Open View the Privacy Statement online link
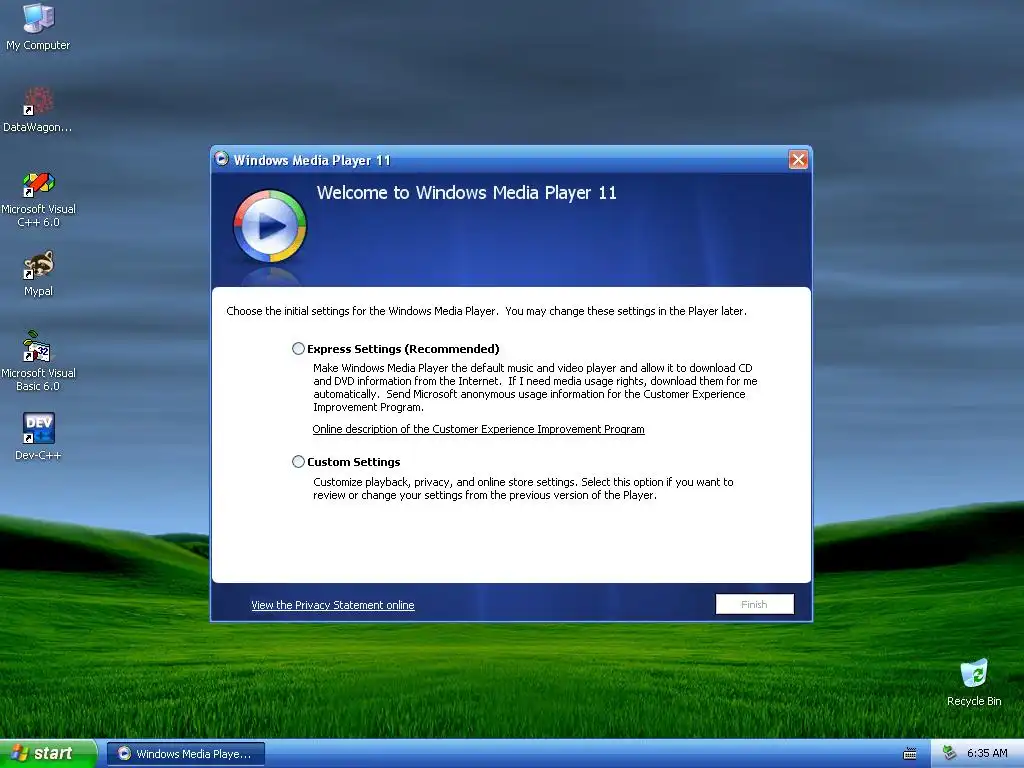This screenshot has width=1024, height=768. pos(332,605)
